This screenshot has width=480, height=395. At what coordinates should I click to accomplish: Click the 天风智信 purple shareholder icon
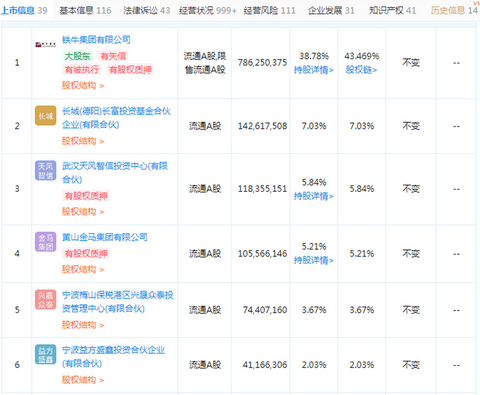point(46,170)
